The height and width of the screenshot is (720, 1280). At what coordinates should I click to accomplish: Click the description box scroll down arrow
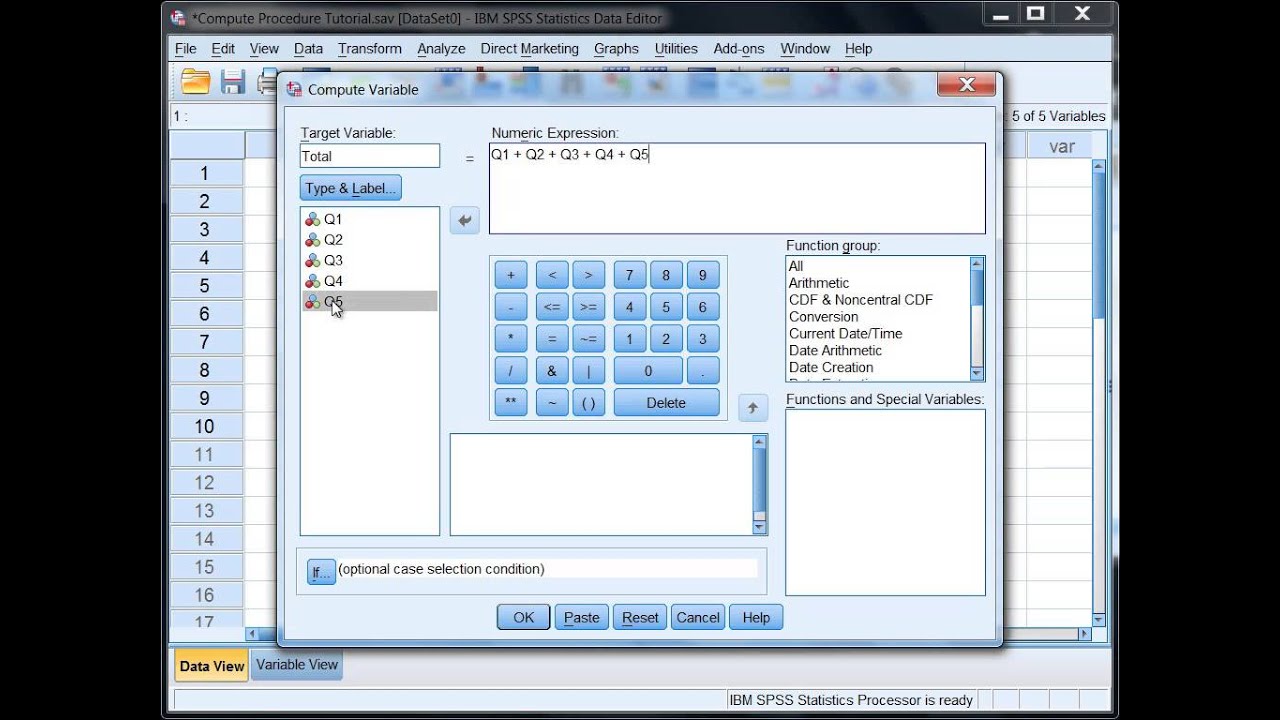click(x=760, y=527)
